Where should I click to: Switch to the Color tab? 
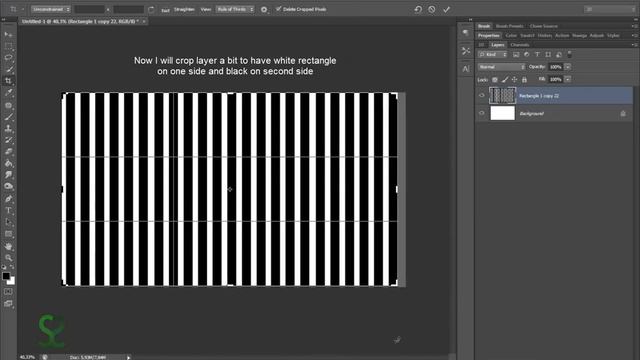(511, 36)
